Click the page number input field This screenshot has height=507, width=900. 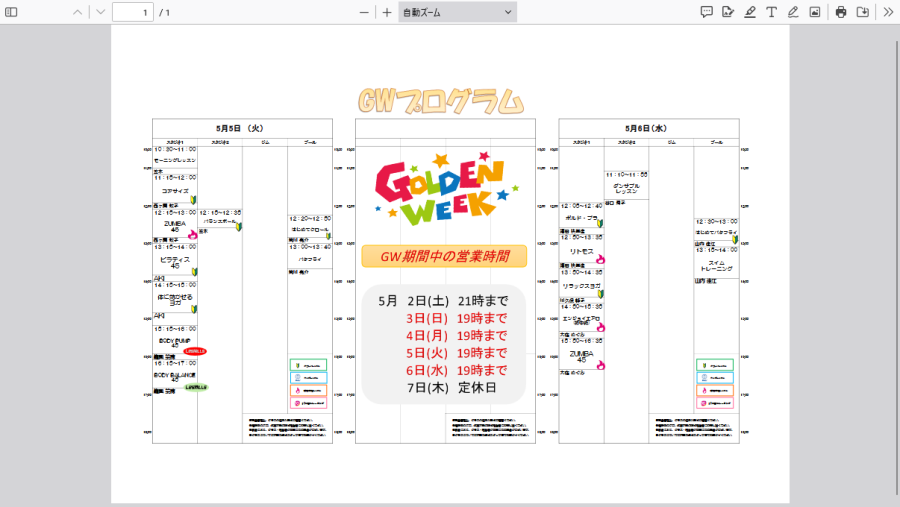pos(132,12)
